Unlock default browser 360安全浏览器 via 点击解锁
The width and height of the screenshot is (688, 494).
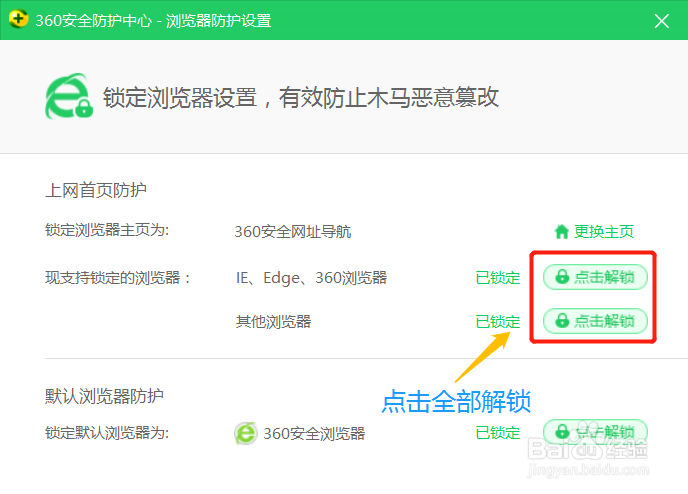pos(595,432)
